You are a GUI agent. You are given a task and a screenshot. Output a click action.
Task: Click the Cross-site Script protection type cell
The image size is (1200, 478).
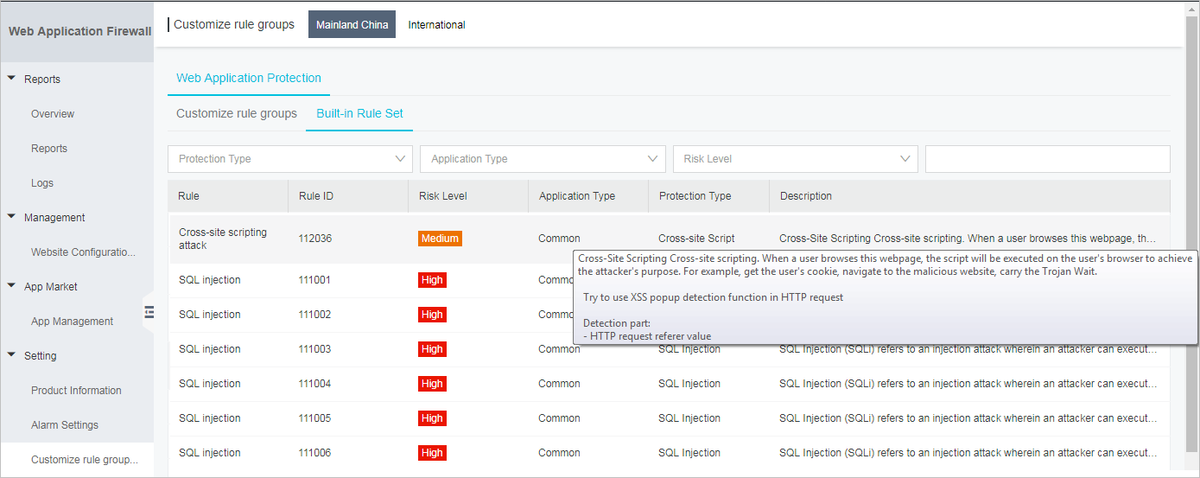[696, 239]
